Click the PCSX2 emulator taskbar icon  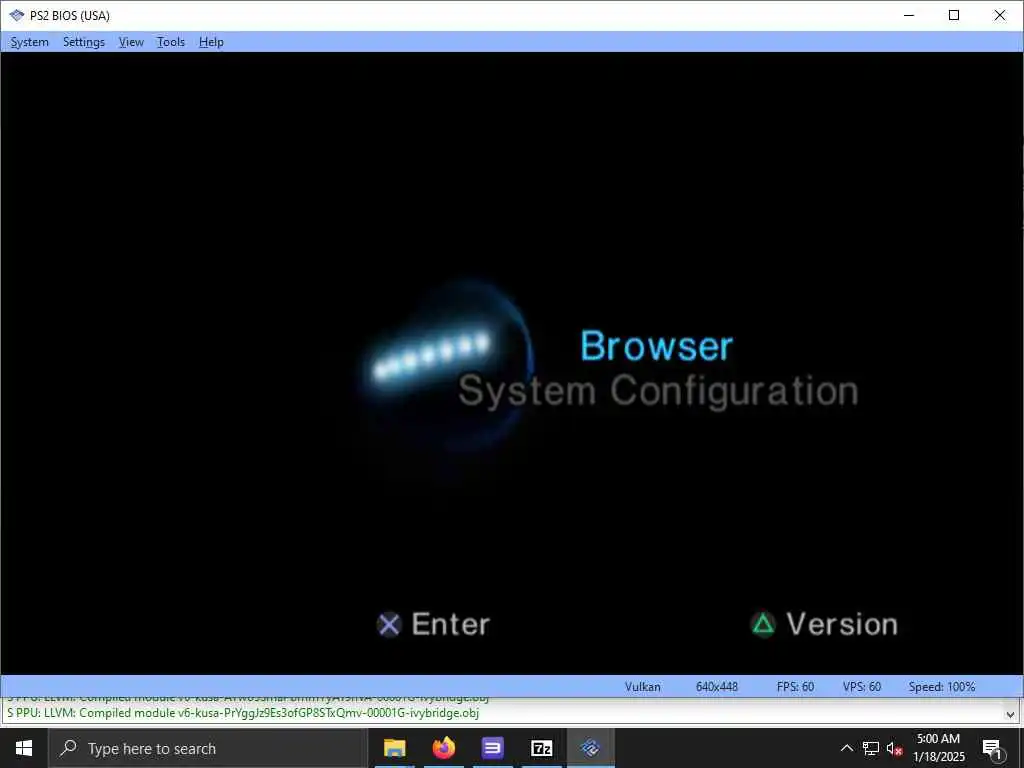pyautogui.click(x=590, y=748)
